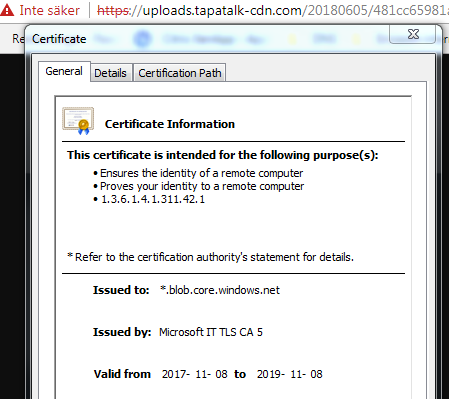
Task: Click the 'Issued by:' label
Action: [122, 332]
